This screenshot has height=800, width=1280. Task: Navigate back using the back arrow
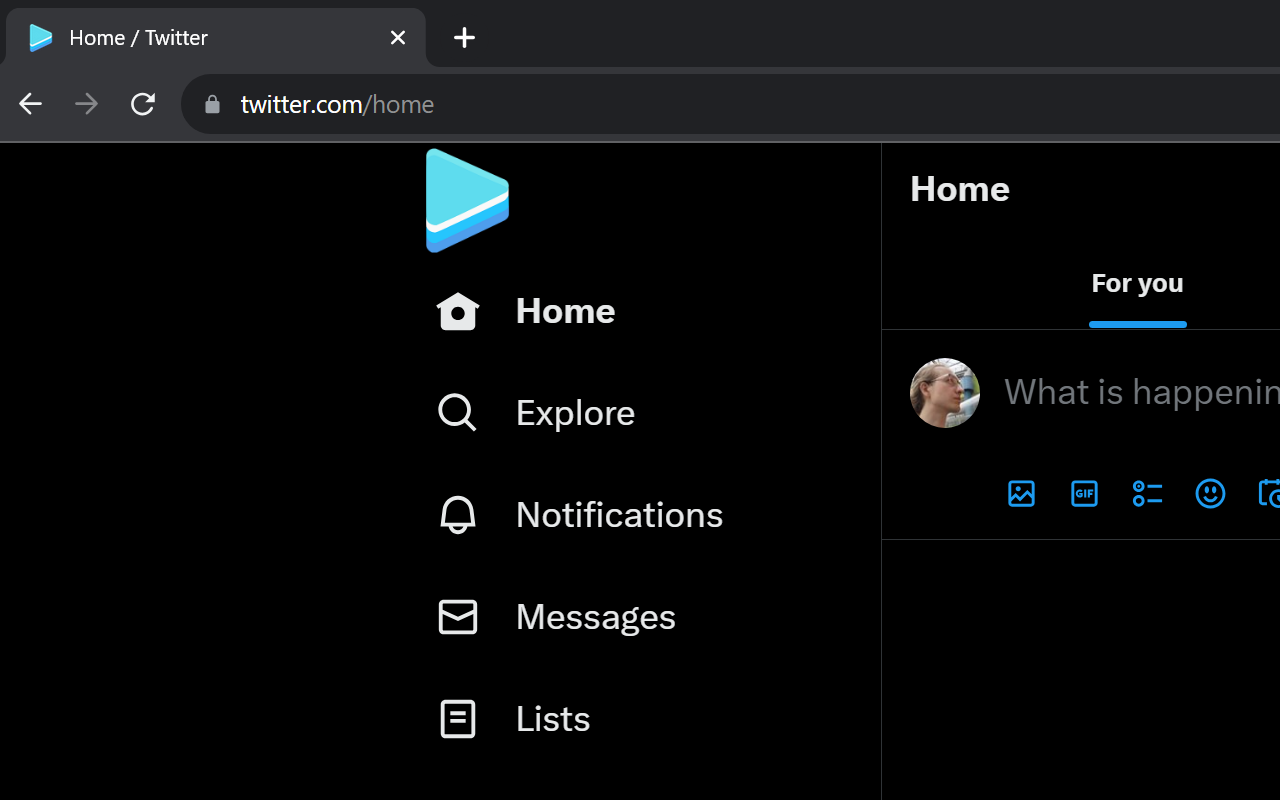point(29,103)
